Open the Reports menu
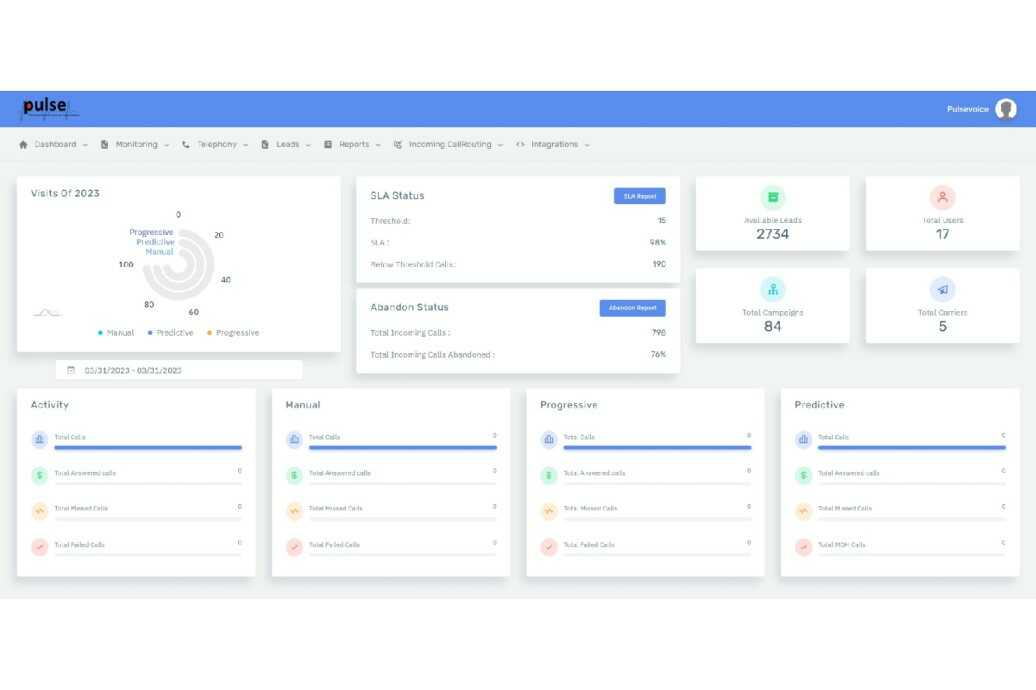1036x690 pixels. tap(353, 143)
